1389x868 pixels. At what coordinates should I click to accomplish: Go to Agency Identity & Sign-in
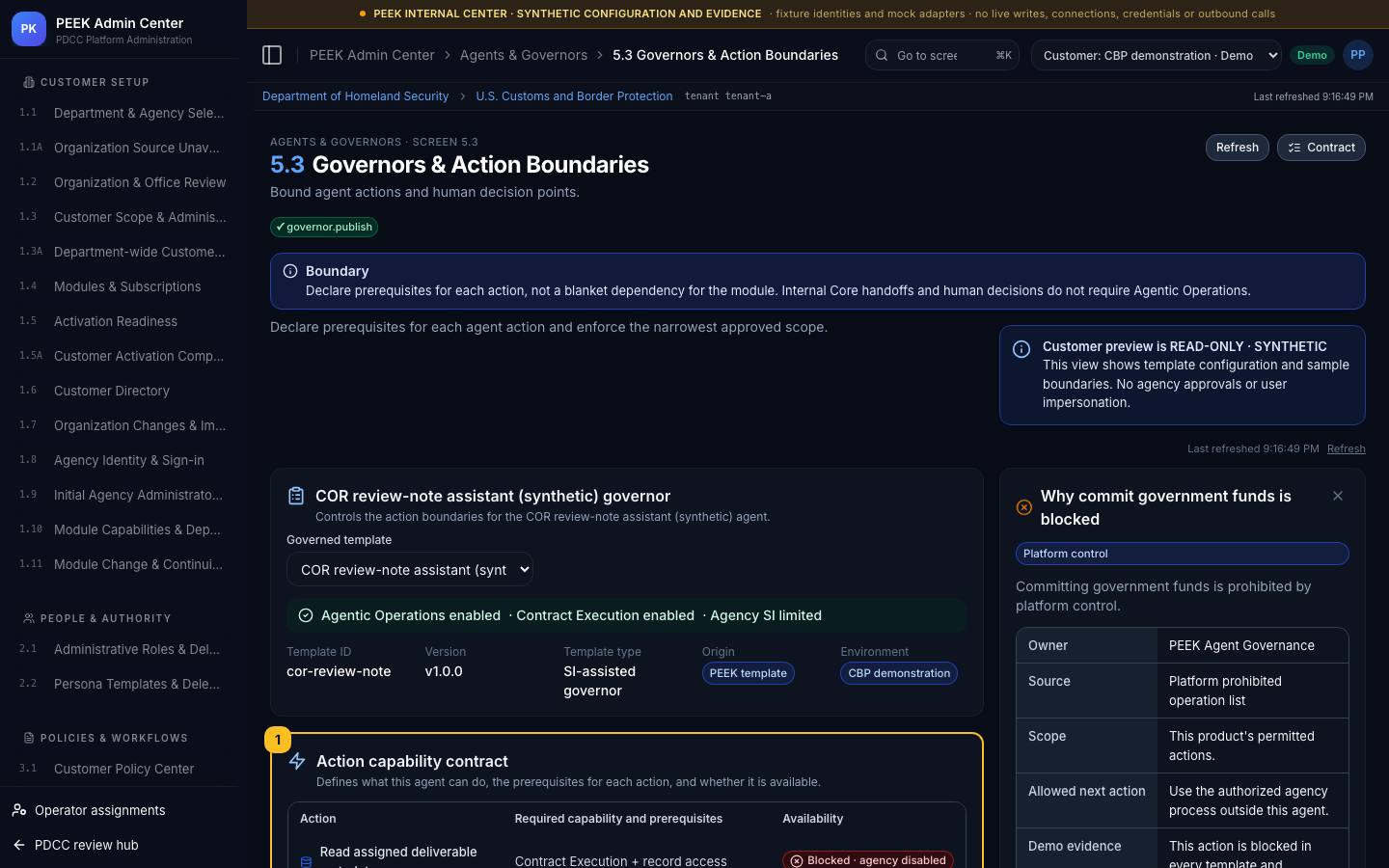click(123, 460)
